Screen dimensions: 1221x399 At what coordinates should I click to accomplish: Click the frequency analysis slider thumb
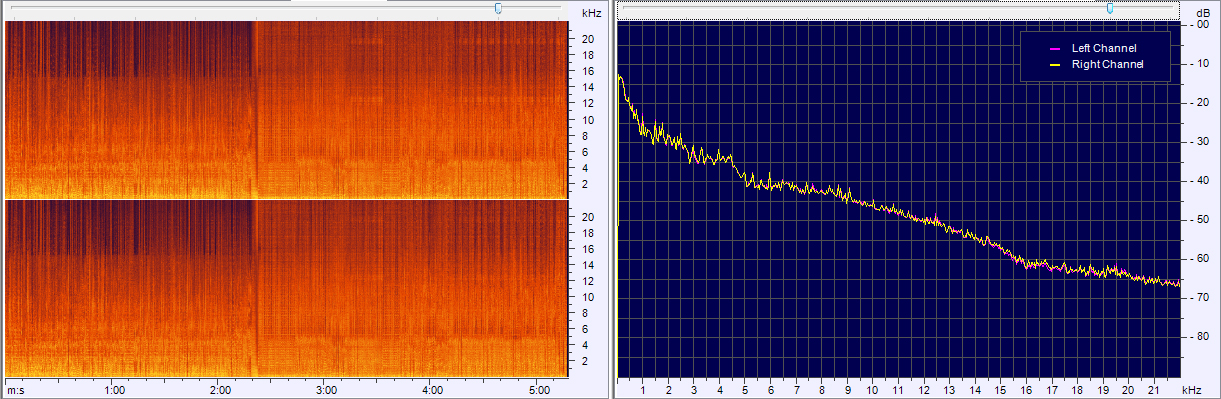pos(1110,8)
